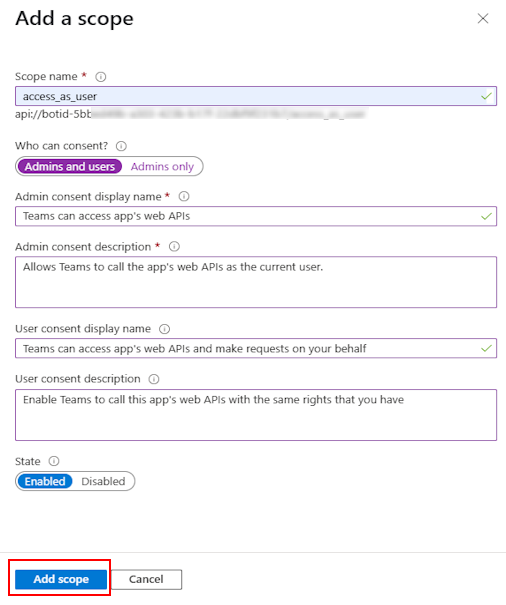Click the api://botid application URI text
The width and height of the screenshot is (506, 605).
click(190, 114)
